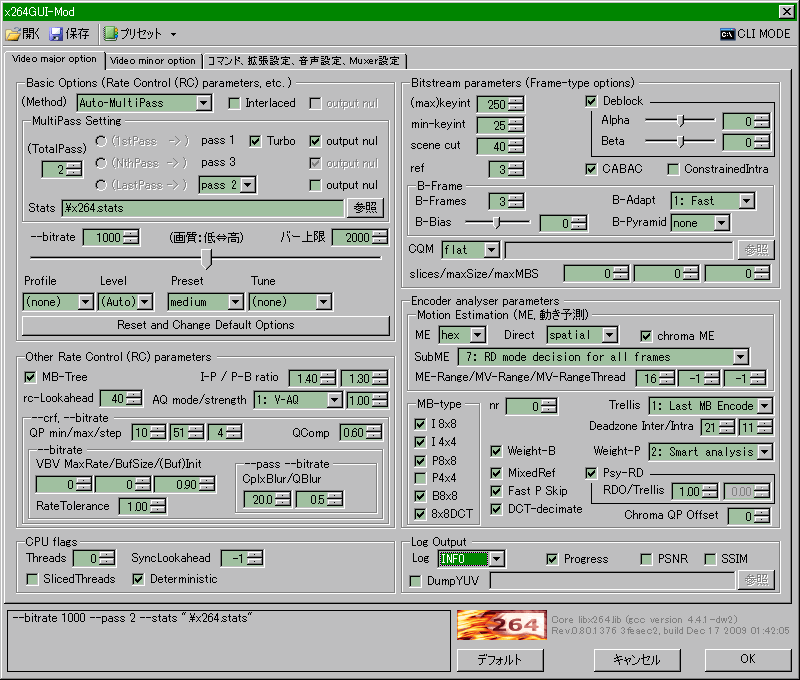This screenshot has width=800, height=680.
Task: Enable the PSNR checkbox
Action: click(x=646, y=560)
